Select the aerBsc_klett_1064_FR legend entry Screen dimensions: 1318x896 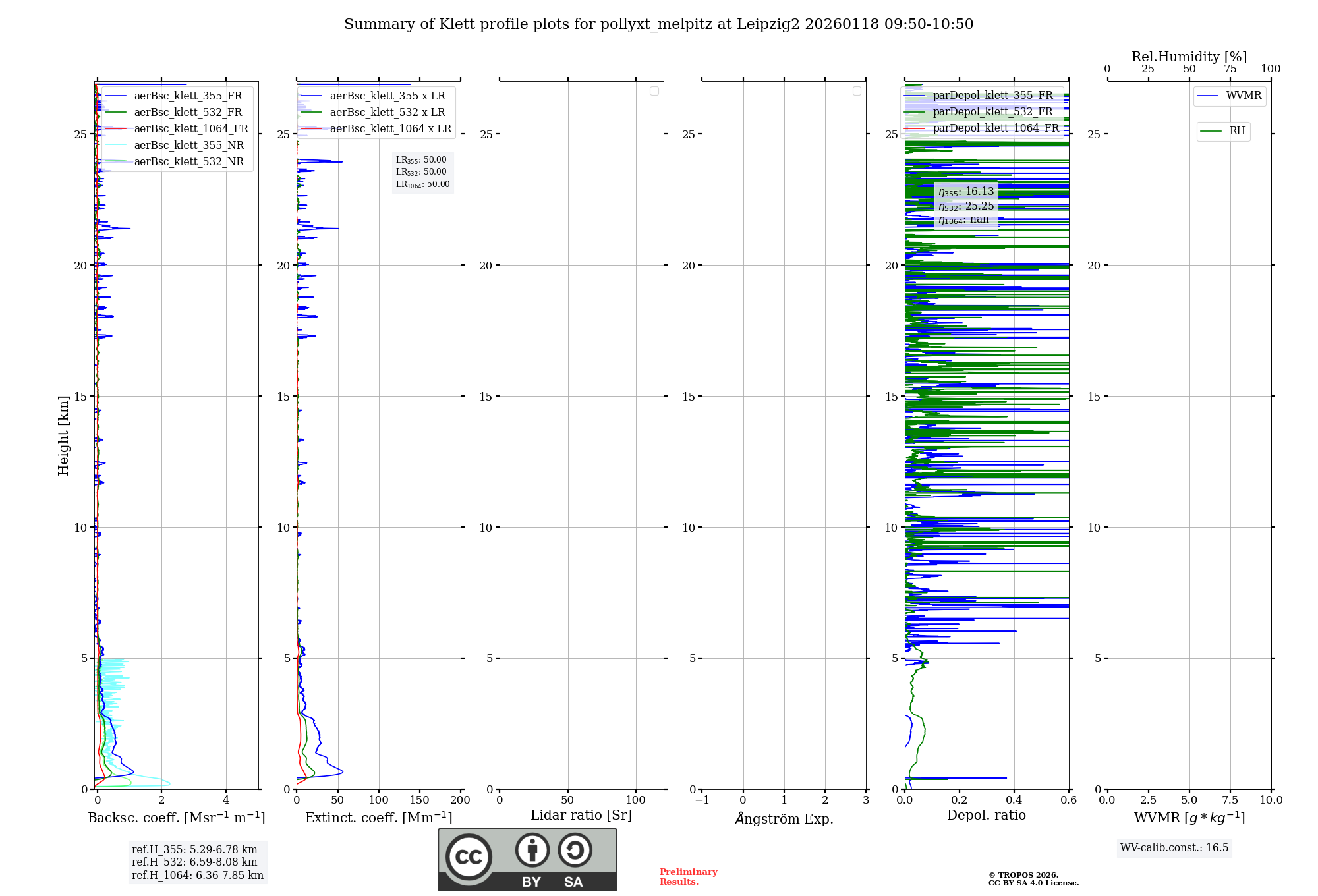click(190, 128)
